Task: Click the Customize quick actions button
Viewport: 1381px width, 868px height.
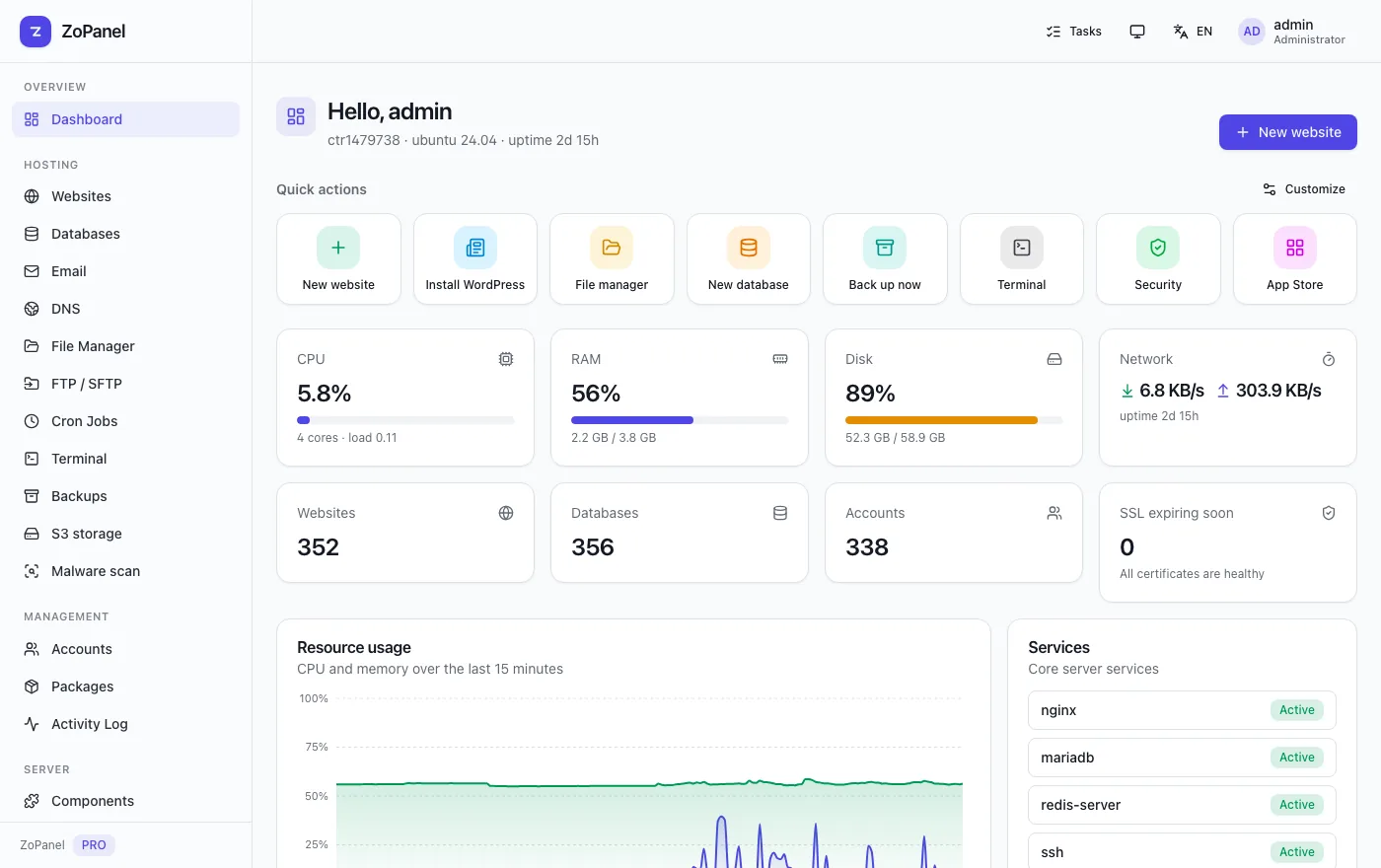Action: (x=1304, y=189)
